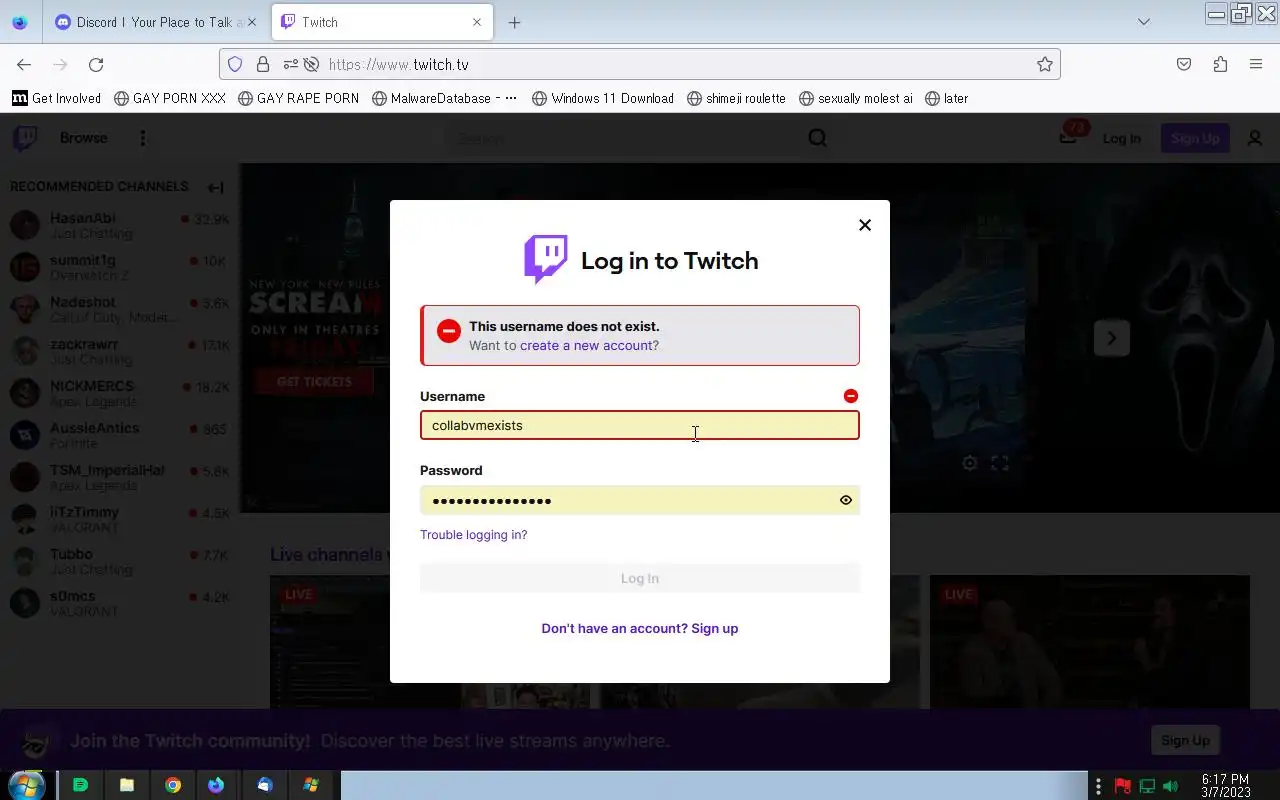Open the Twitch header three-dots menu
This screenshot has height=800, width=1280.
coord(142,138)
